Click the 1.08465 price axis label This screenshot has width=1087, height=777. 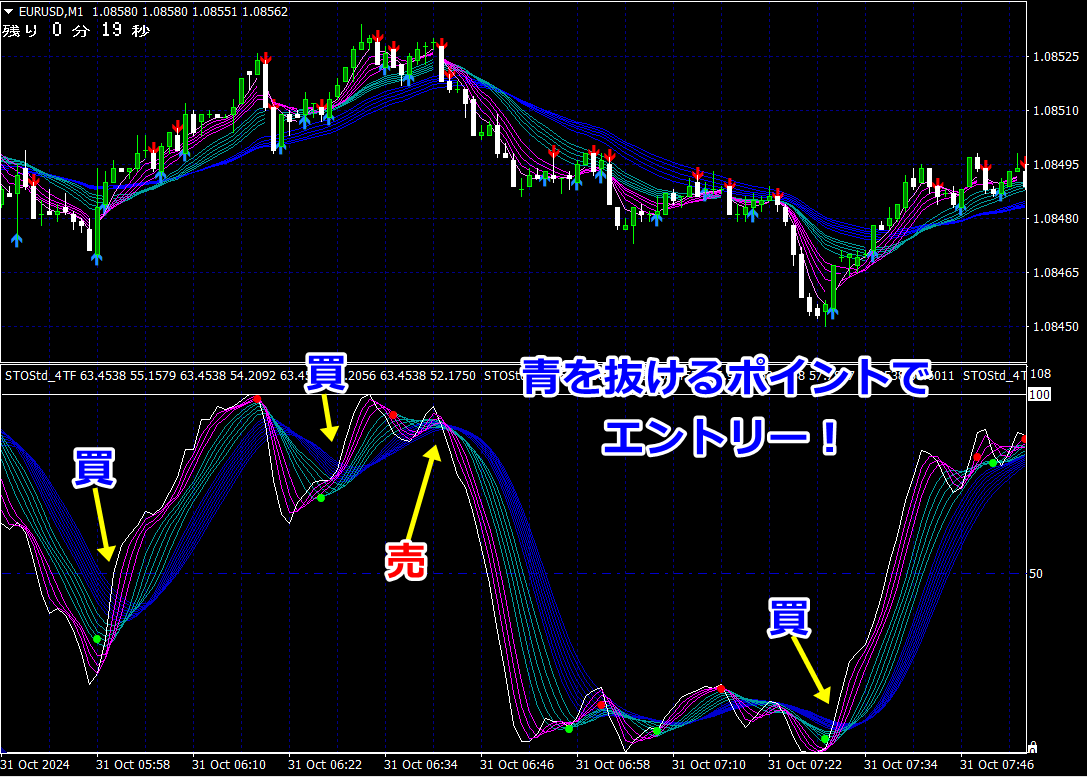click(1055, 273)
